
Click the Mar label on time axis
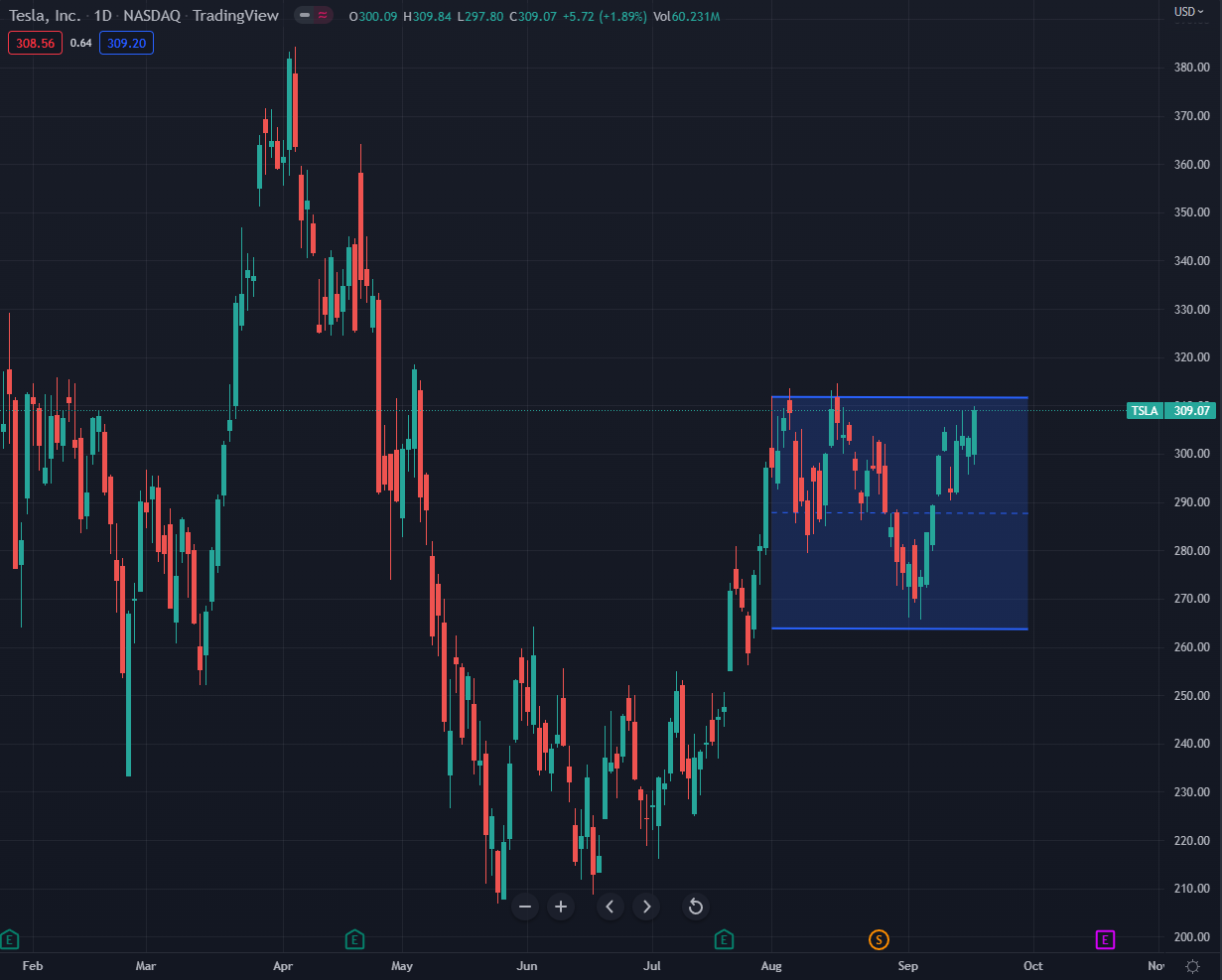click(x=146, y=965)
